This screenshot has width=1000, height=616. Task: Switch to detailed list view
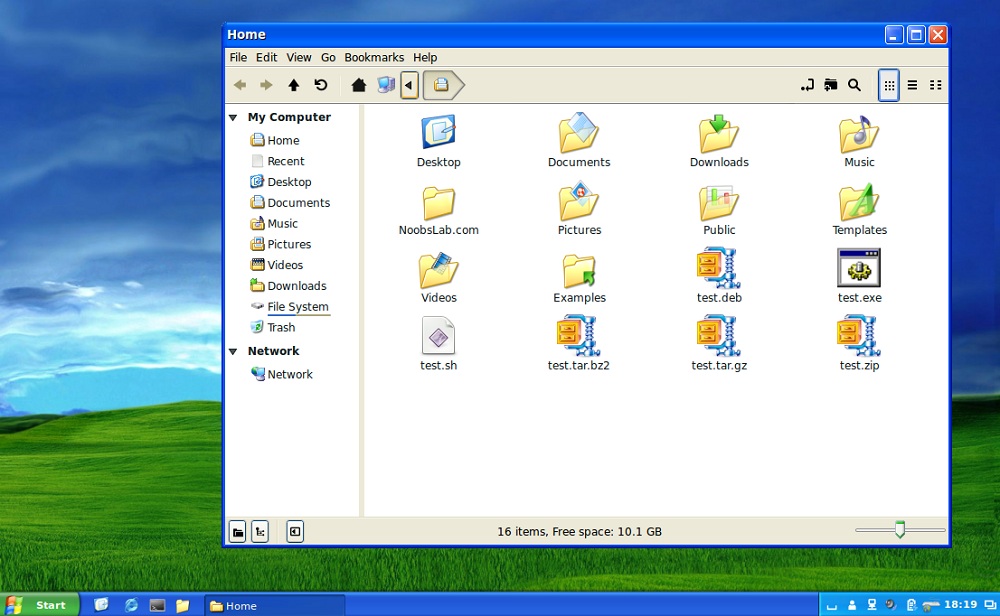(912, 85)
